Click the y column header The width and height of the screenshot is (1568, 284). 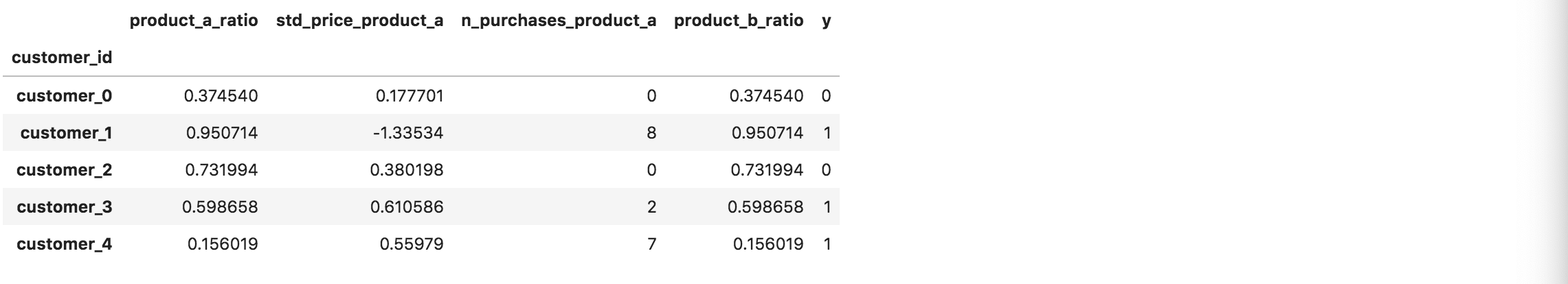(x=827, y=21)
